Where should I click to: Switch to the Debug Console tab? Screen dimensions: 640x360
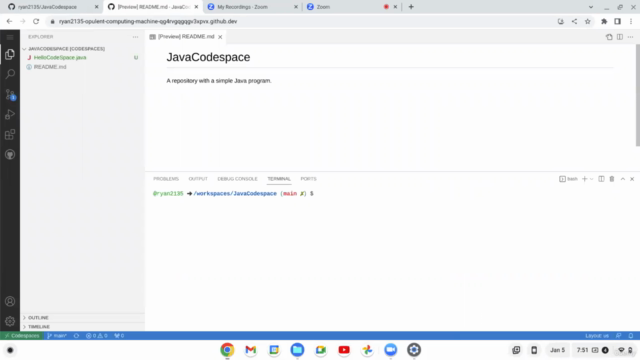[237, 179]
